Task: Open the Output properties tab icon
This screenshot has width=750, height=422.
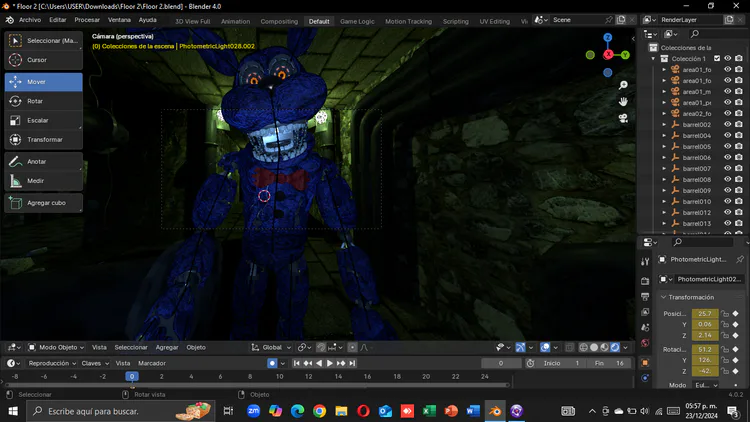Action: coord(645,296)
